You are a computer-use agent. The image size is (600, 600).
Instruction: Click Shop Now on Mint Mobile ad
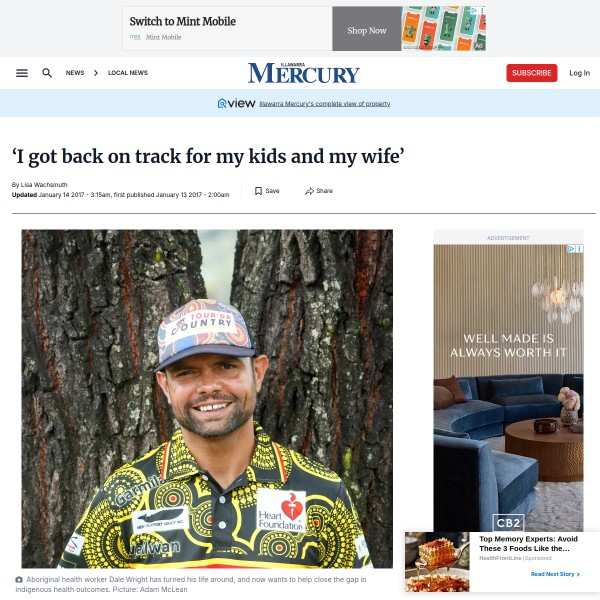[x=367, y=31]
